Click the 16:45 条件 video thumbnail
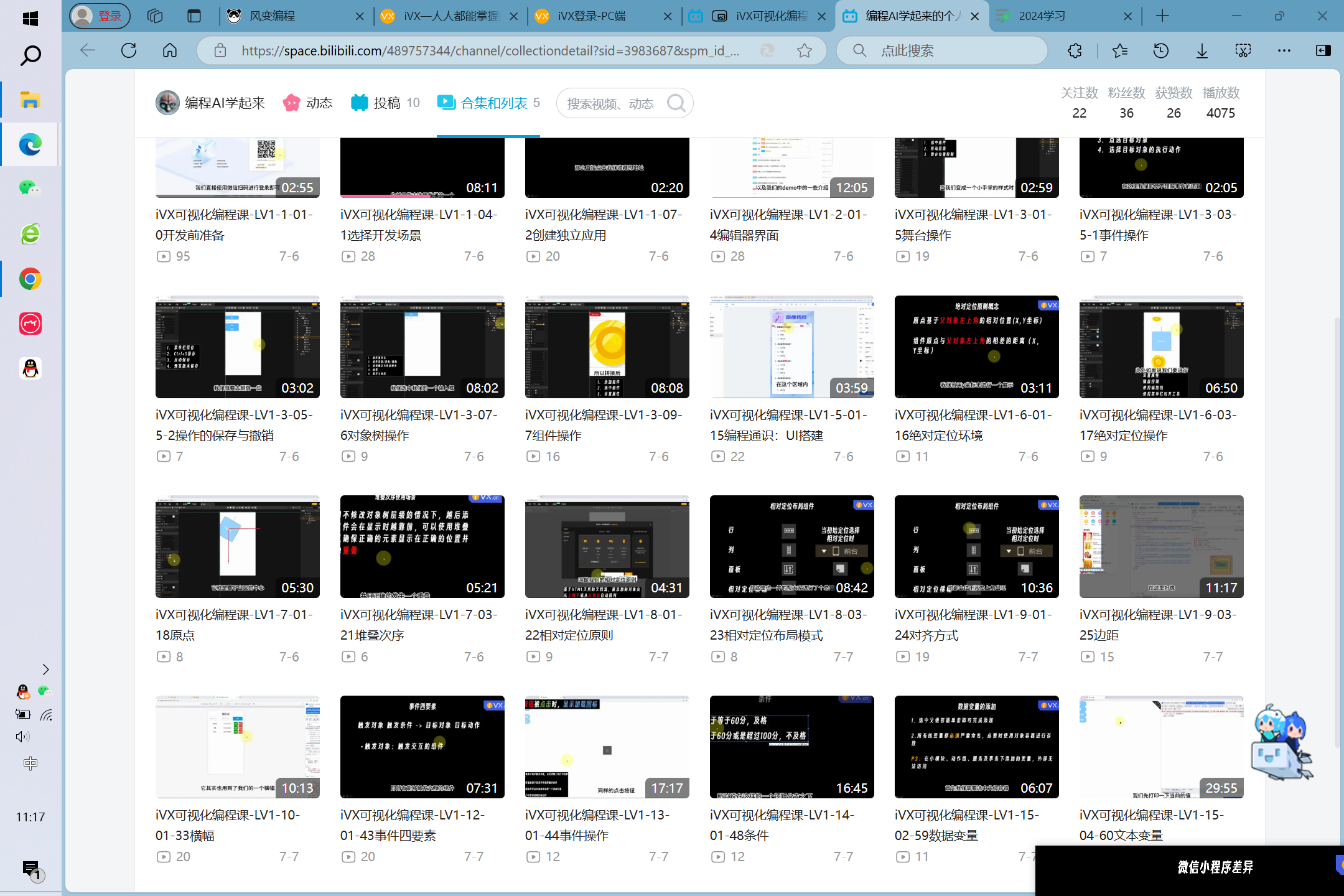This screenshot has width=1344, height=896. point(792,747)
